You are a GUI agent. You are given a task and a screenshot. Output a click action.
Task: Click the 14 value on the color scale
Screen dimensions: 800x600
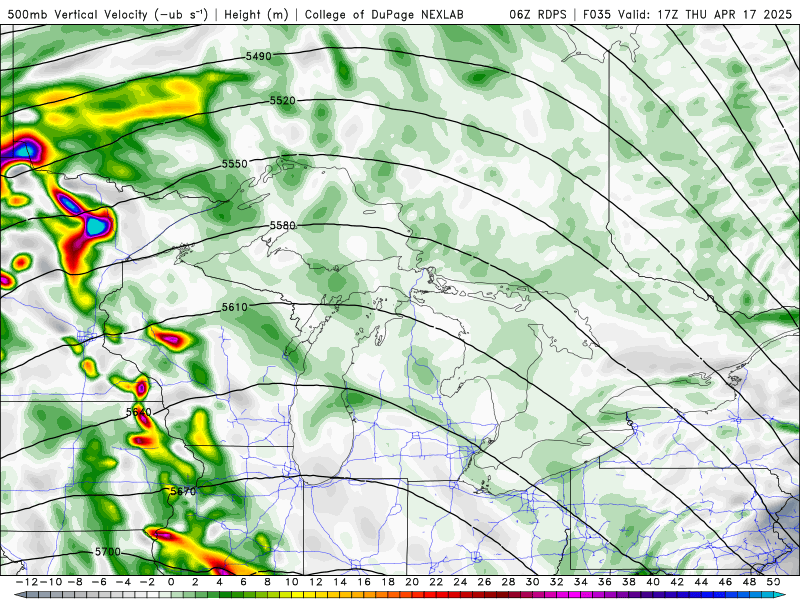coord(340,582)
